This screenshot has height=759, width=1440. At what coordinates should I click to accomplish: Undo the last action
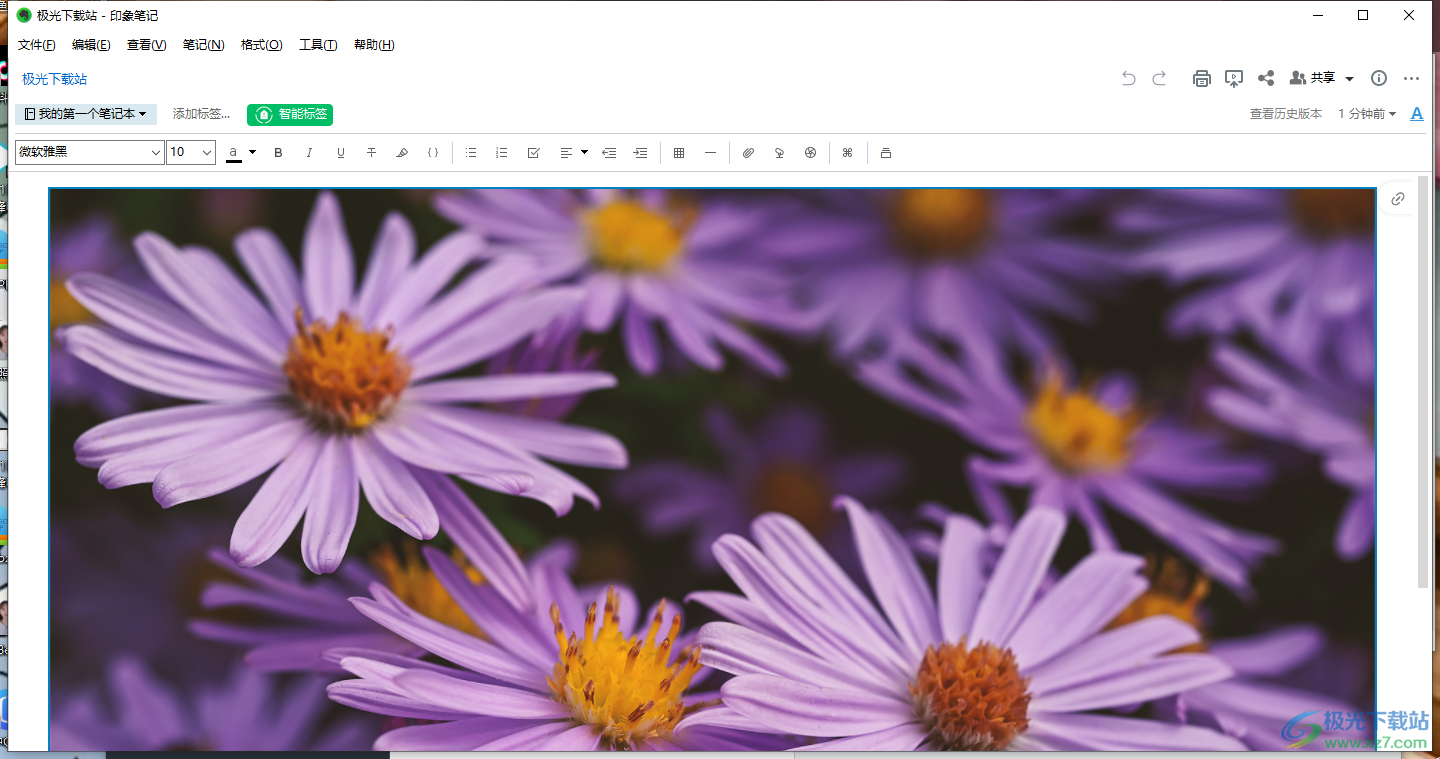click(1128, 78)
